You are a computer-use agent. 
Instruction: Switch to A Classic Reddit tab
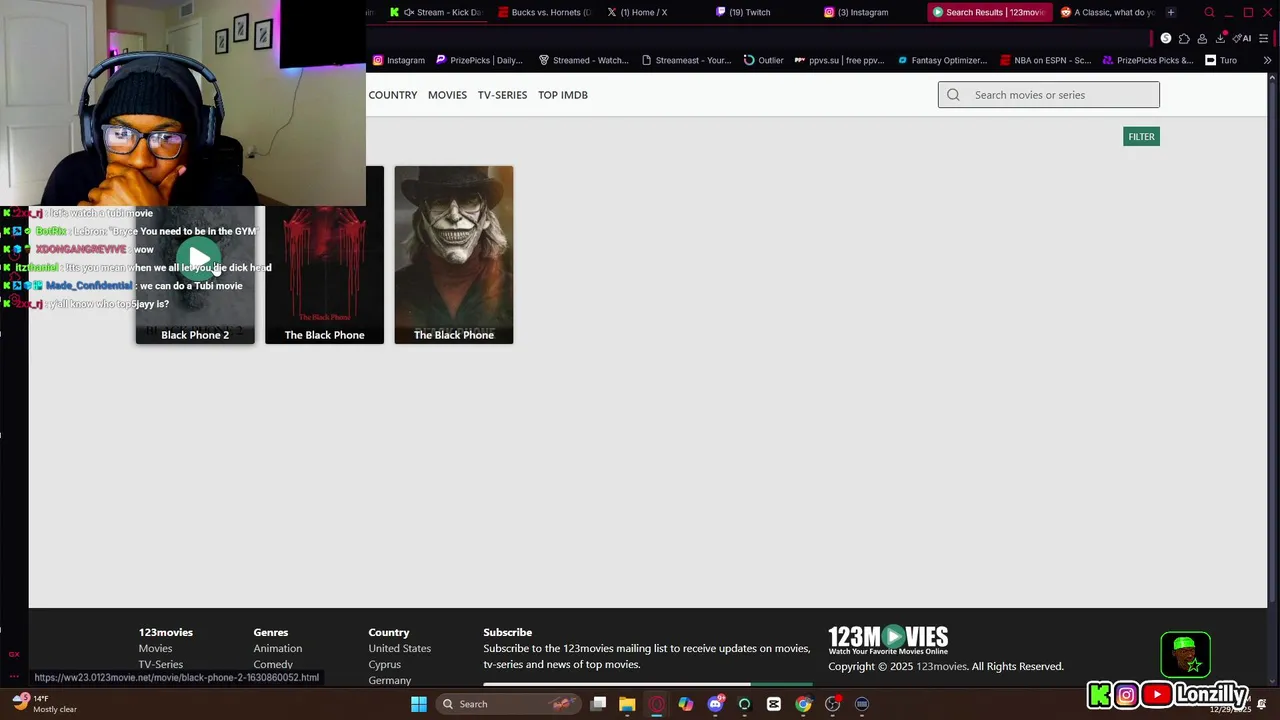pyautogui.click(x=1107, y=12)
